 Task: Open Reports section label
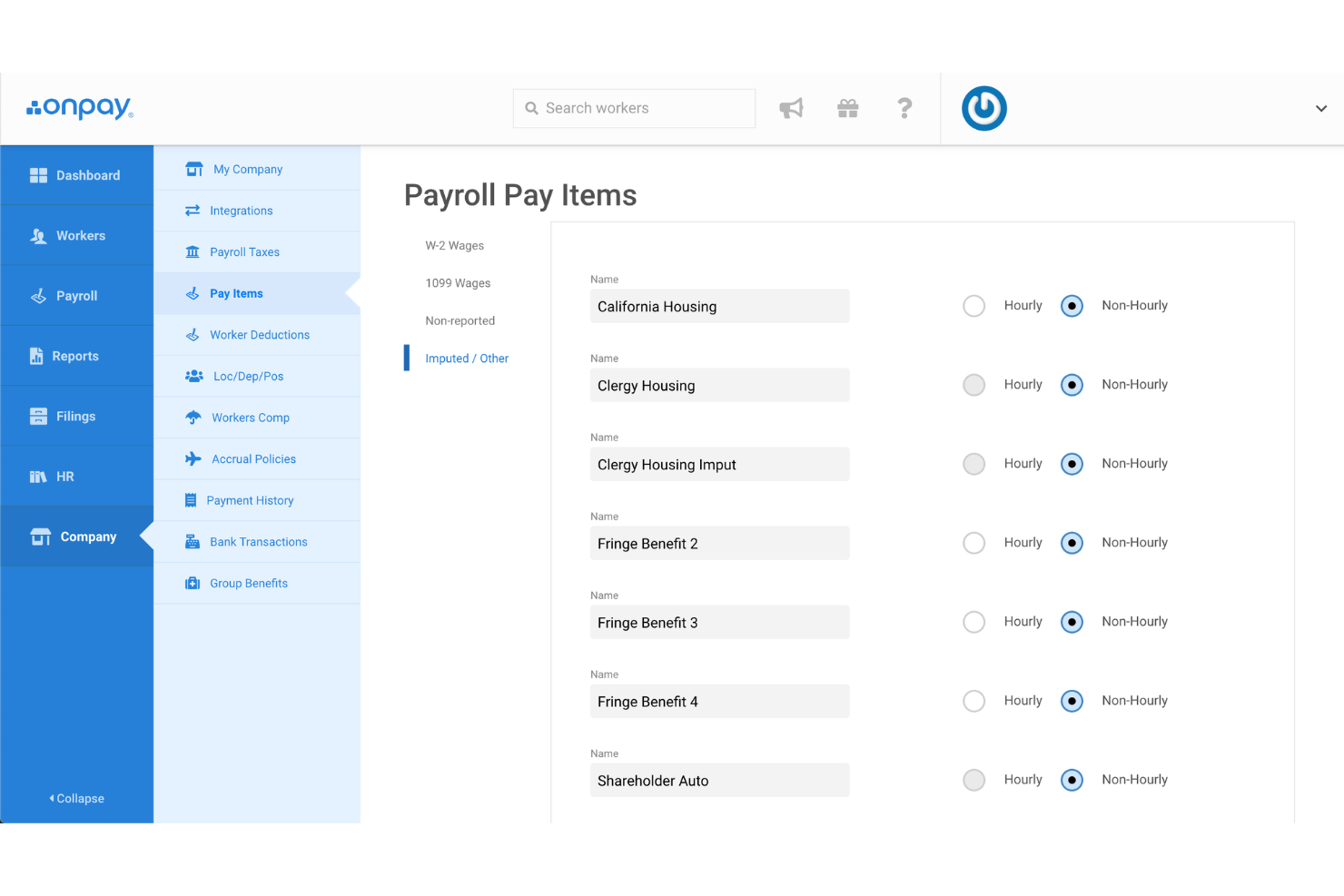click(75, 356)
